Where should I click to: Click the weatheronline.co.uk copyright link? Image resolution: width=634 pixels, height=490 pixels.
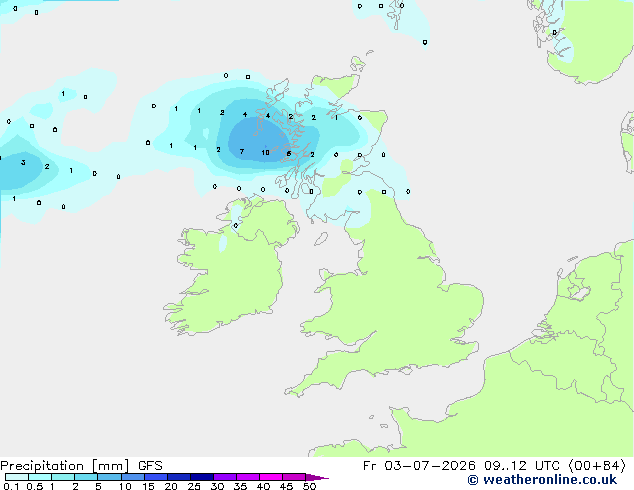click(x=542, y=480)
